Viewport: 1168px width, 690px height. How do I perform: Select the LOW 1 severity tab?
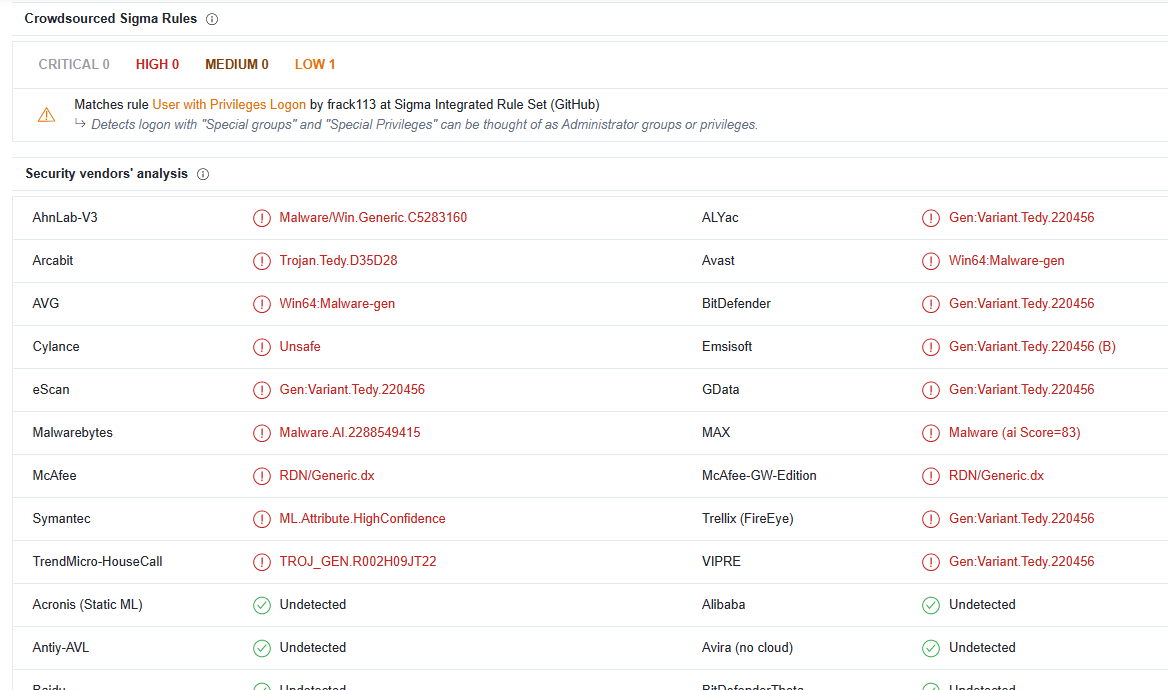315,65
